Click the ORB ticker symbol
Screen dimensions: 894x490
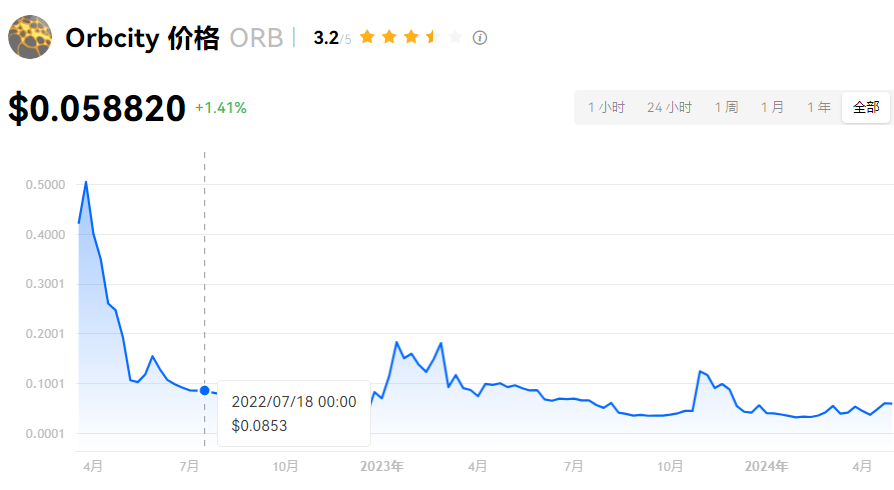coord(256,38)
